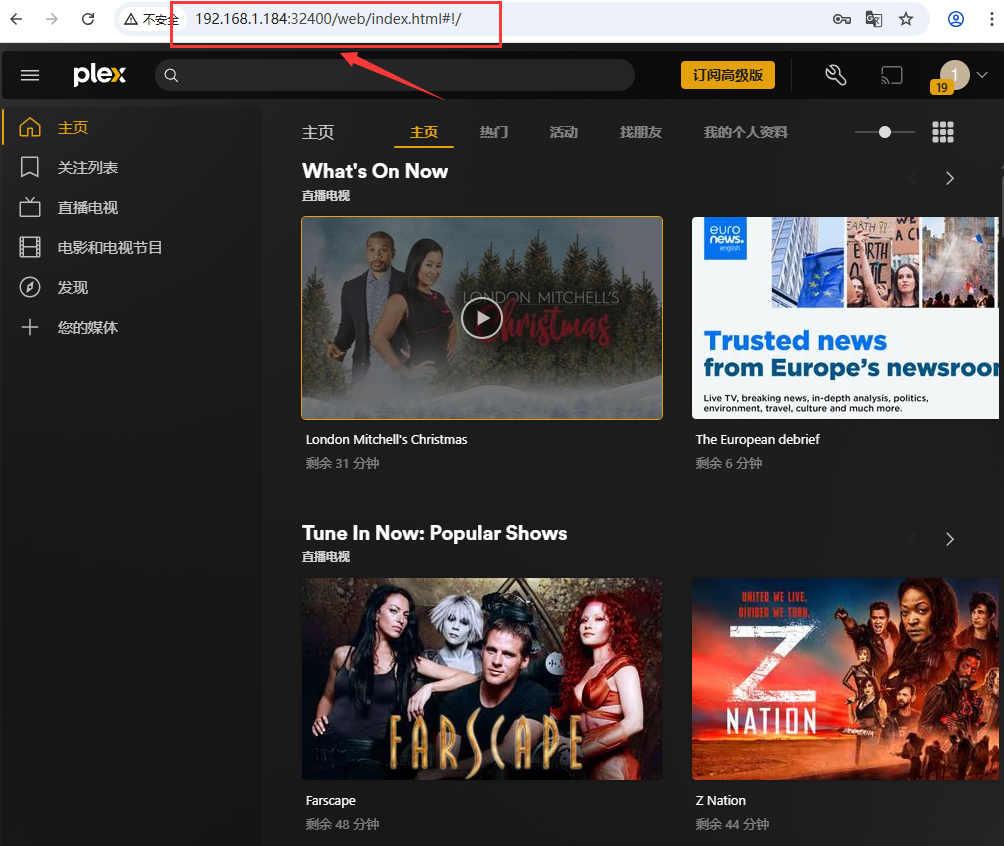Open the Plex settings wrench icon
The image size is (1004, 846).
coord(836,75)
